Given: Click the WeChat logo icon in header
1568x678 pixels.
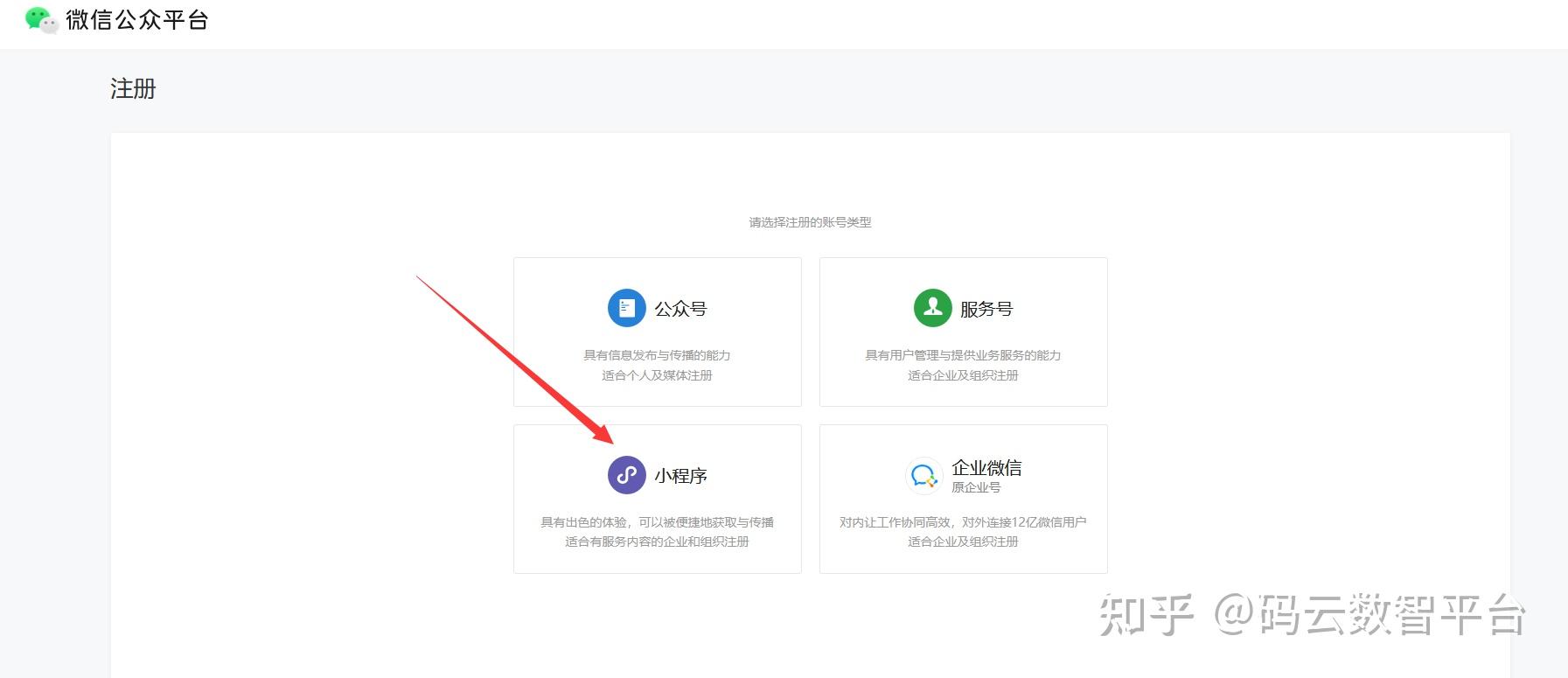Looking at the screenshot, I should coord(41,20).
